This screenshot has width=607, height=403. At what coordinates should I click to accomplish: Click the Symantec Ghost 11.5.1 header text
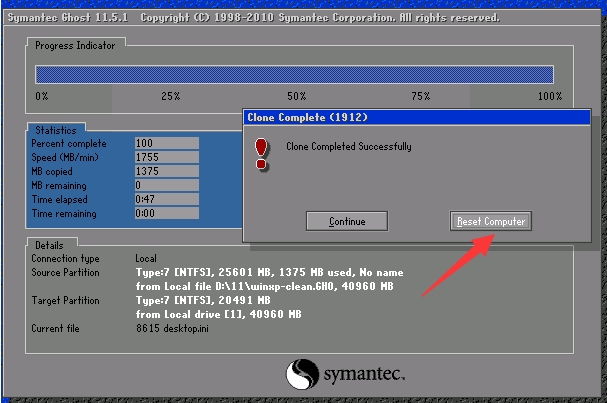tap(68, 17)
